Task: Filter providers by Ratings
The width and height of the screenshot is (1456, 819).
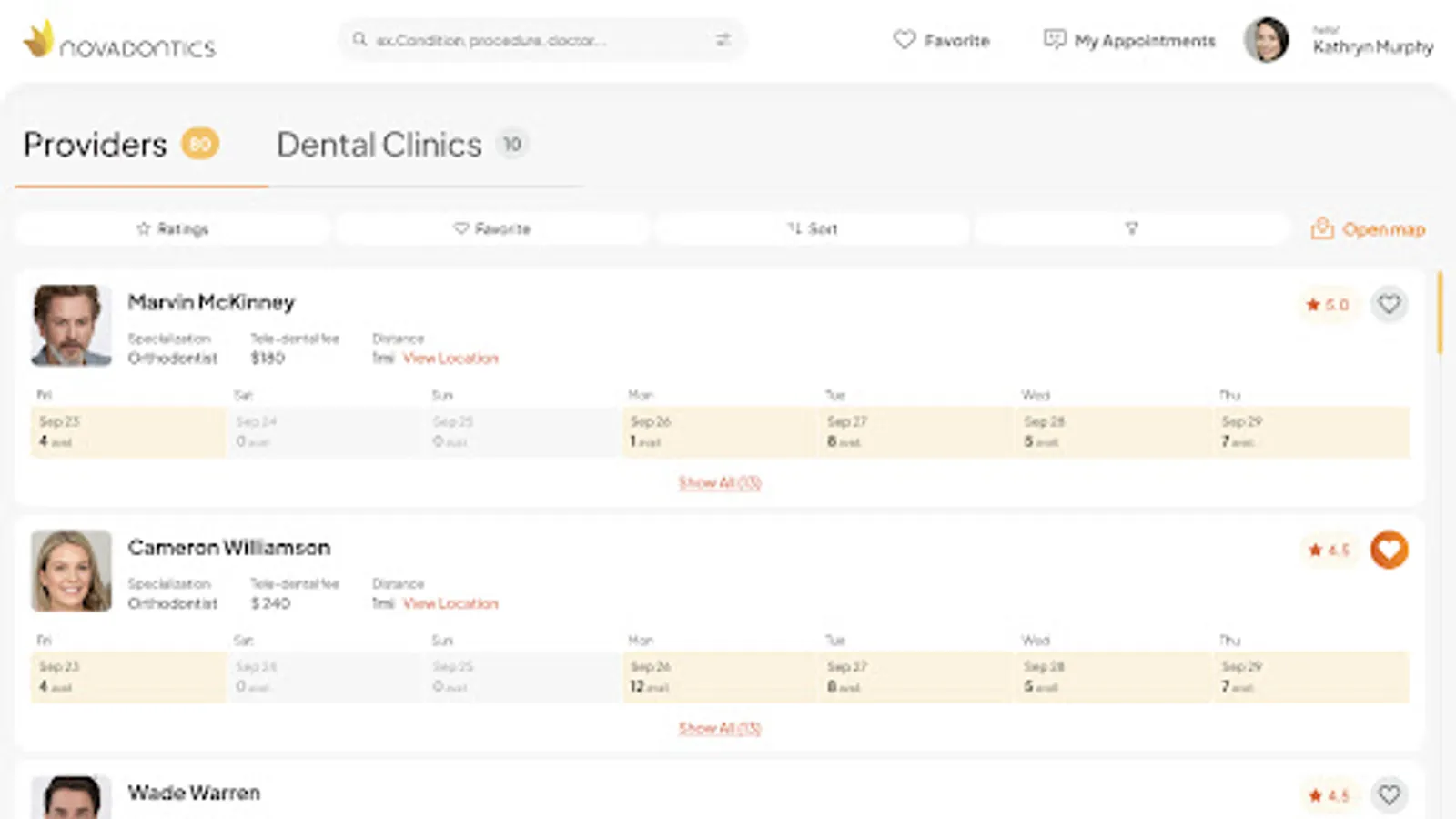Action: (172, 228)
